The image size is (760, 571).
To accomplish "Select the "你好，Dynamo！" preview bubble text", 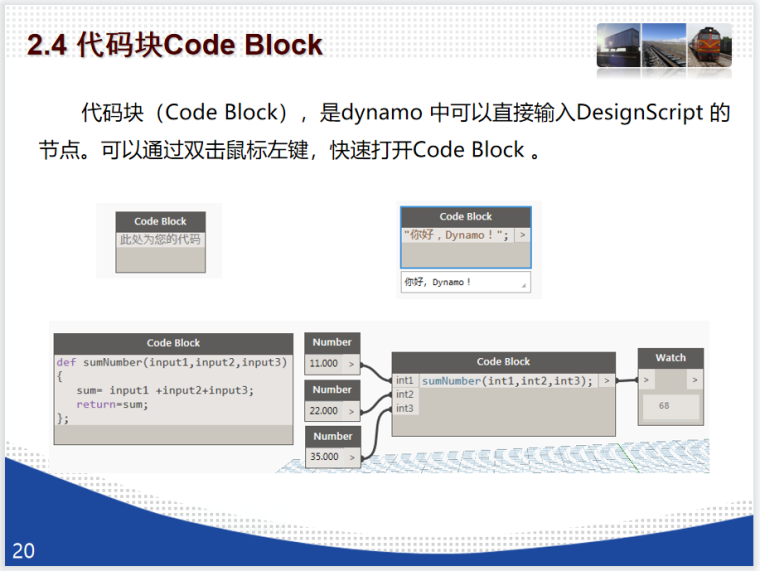I will (438, 283).
